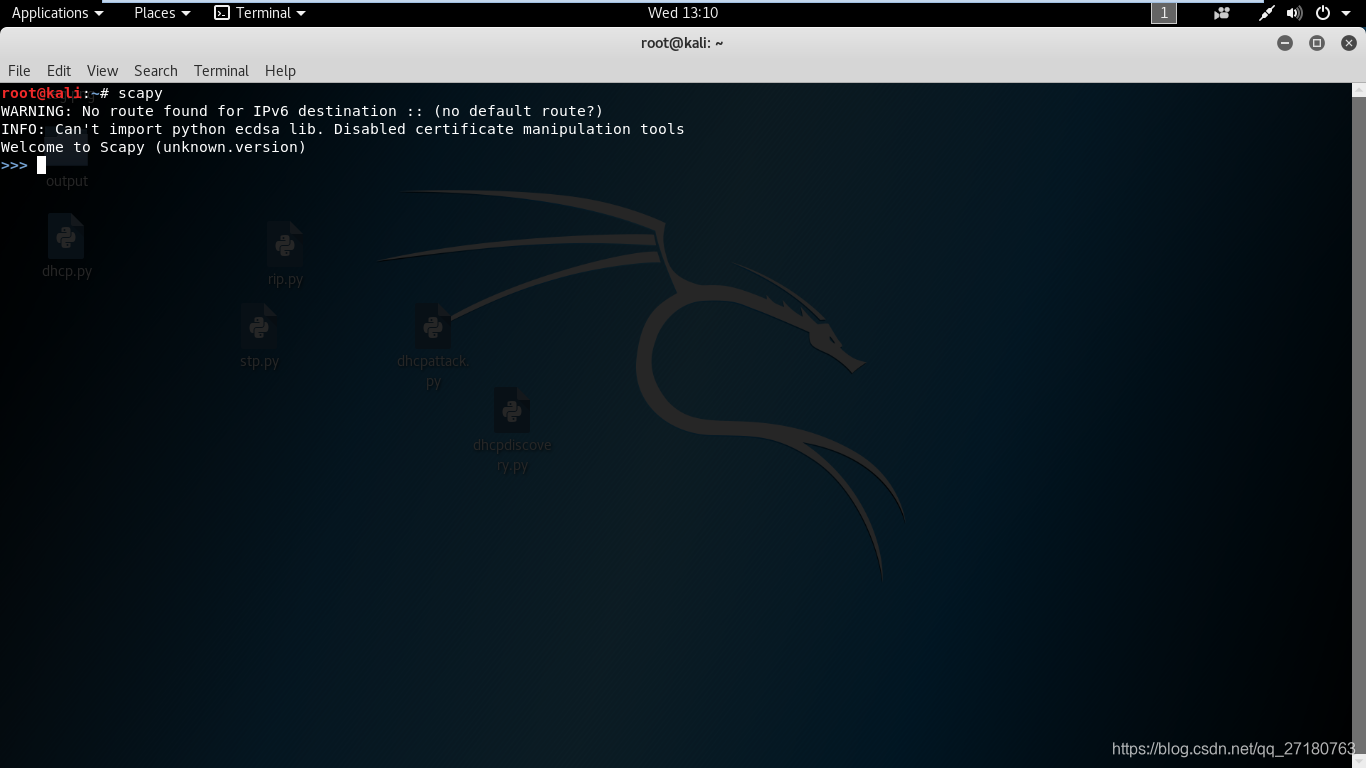Image resolution: width=1366 pixels, height=768 pixels.
Task: Select workspace 1 indicator
Action: [1164, 13]
